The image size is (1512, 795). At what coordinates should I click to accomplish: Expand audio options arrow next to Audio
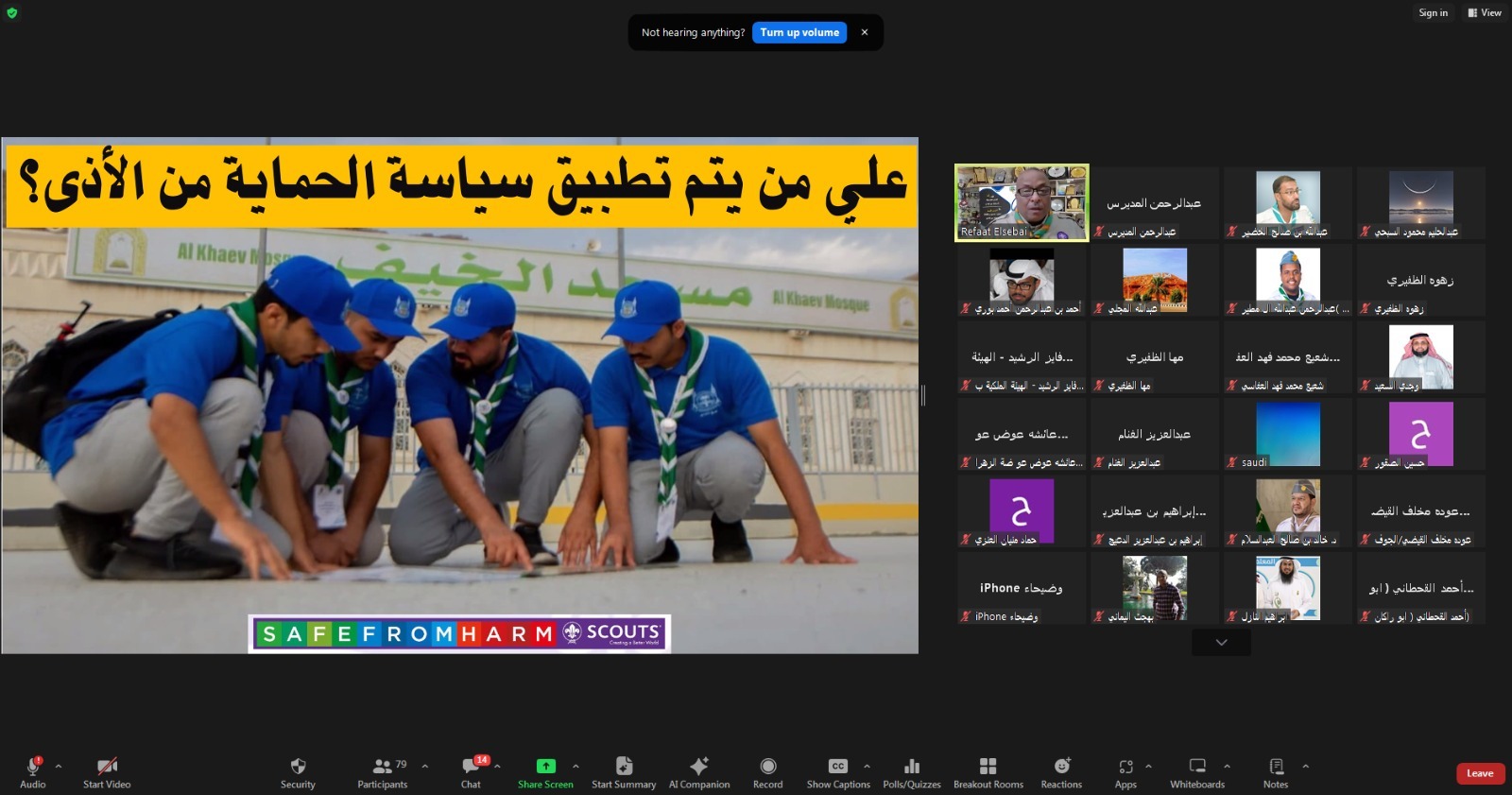(59, 766)
